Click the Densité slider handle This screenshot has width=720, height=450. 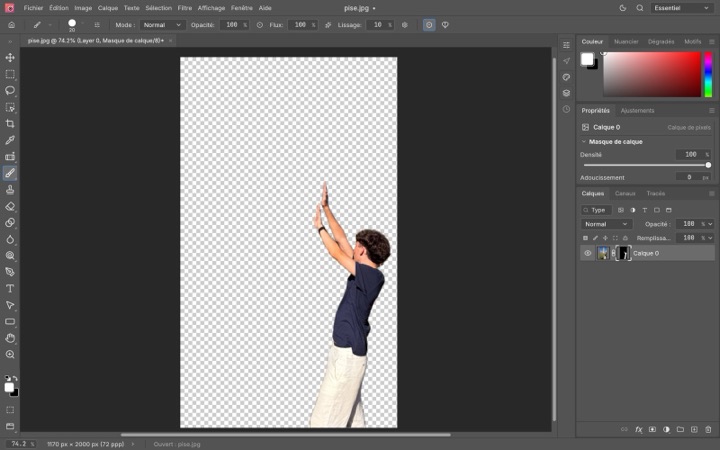tap(708, 165)
